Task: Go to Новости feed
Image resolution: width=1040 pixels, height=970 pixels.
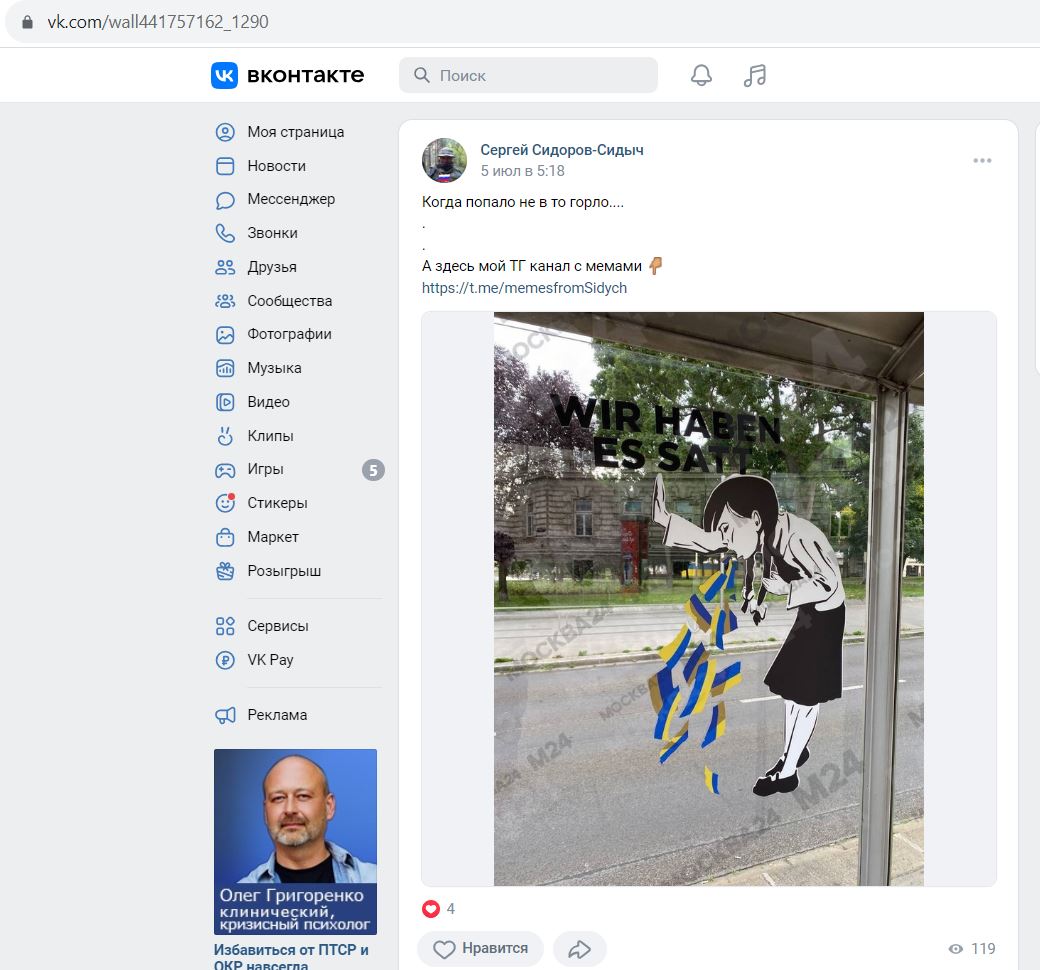Action: point(277,166)
